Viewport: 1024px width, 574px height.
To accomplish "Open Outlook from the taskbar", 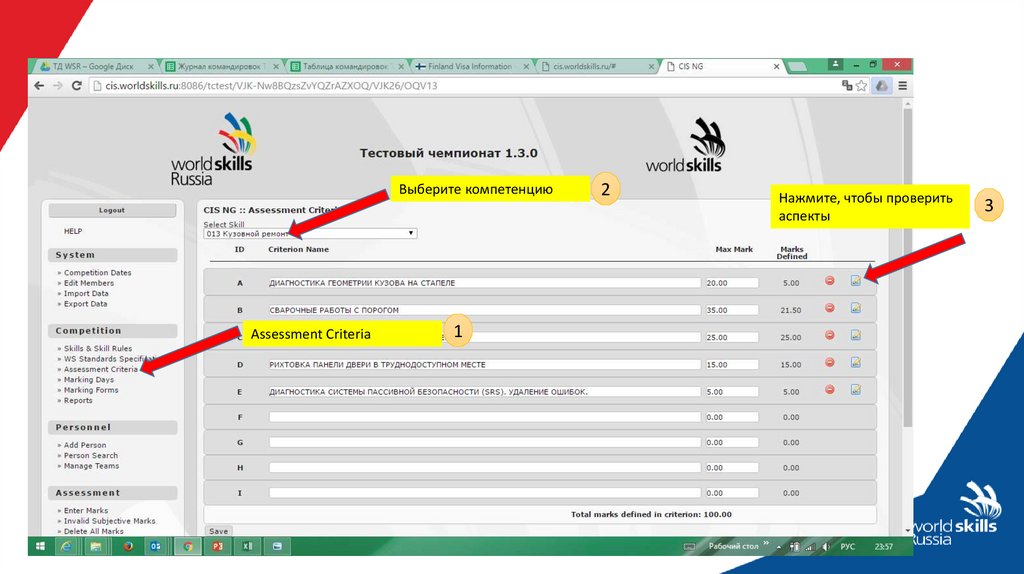I will coord(155,547).
